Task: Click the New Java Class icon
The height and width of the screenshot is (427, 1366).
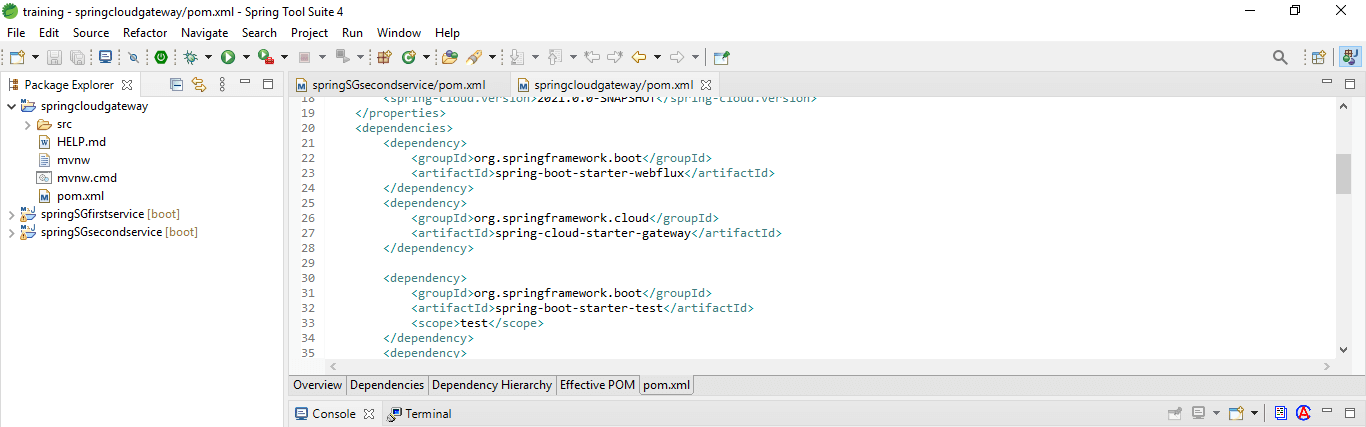Action: point(409,57)
